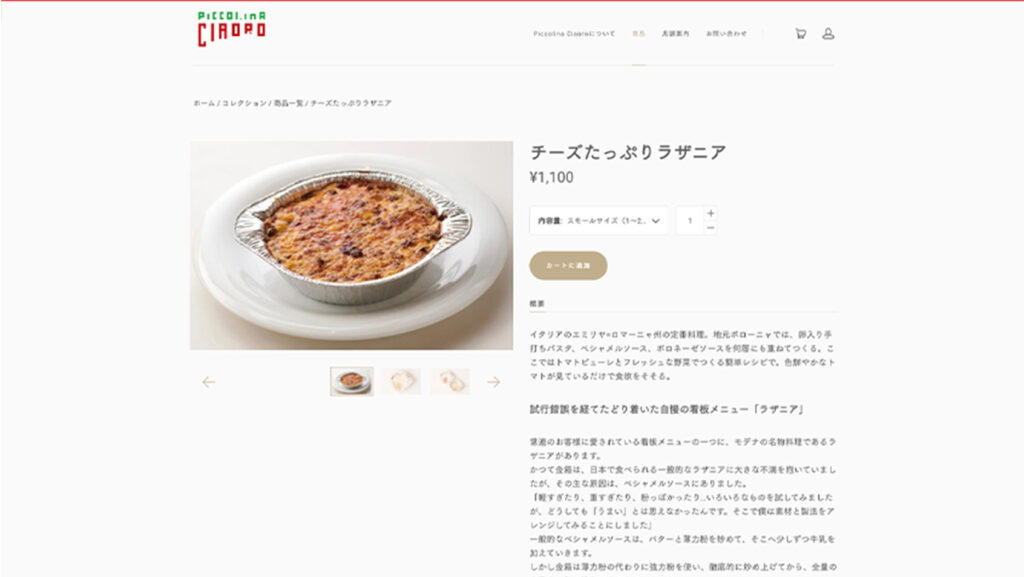Select second product thumbnail image

pos(401,381)
